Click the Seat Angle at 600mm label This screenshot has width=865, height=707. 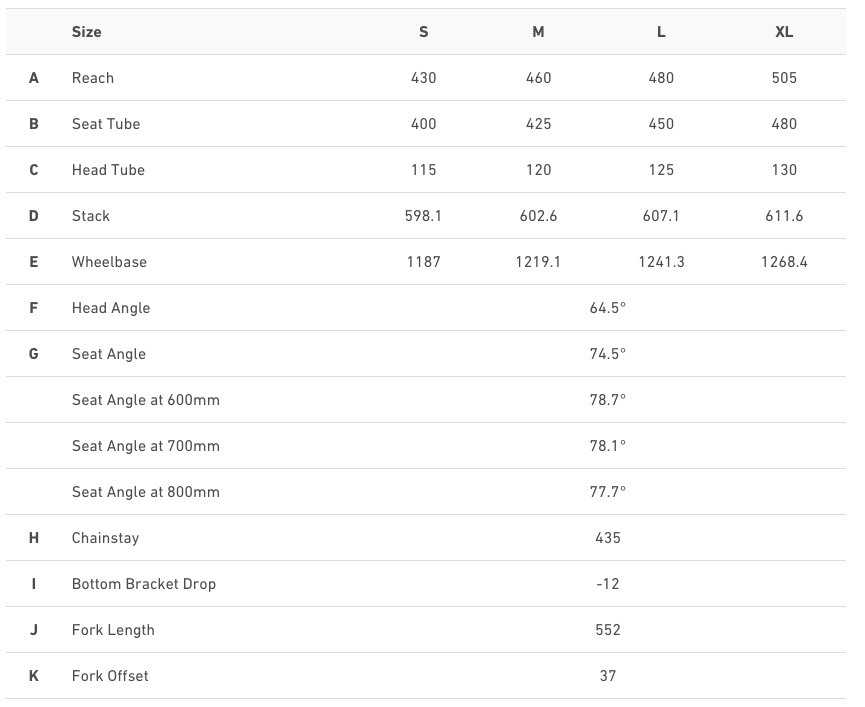146,400
